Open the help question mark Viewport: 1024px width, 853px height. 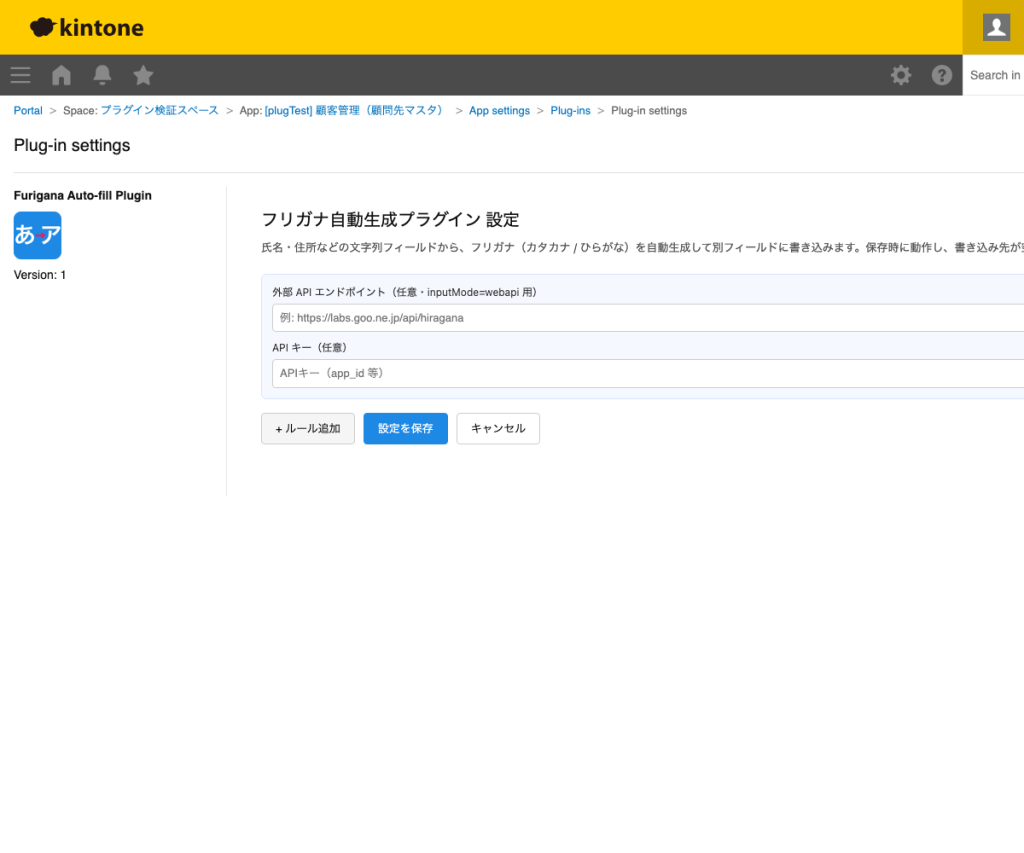point(941,75)
